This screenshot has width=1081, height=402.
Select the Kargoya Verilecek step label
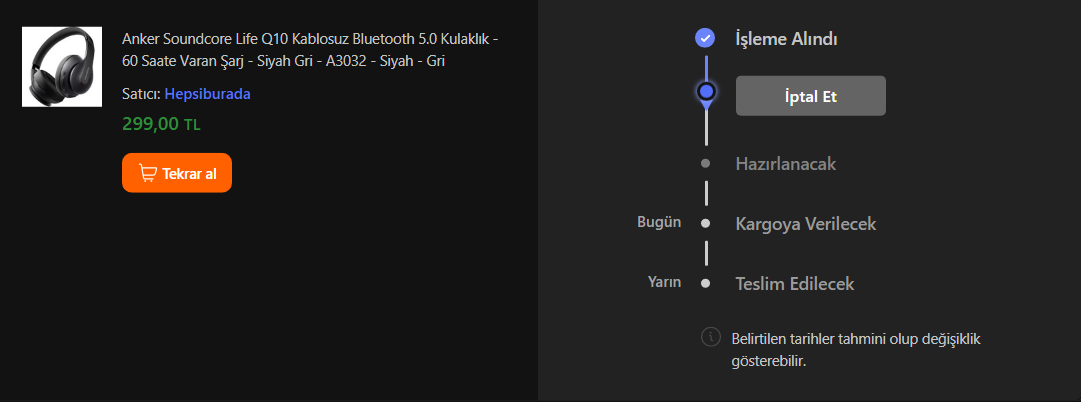tap(805, 223)
